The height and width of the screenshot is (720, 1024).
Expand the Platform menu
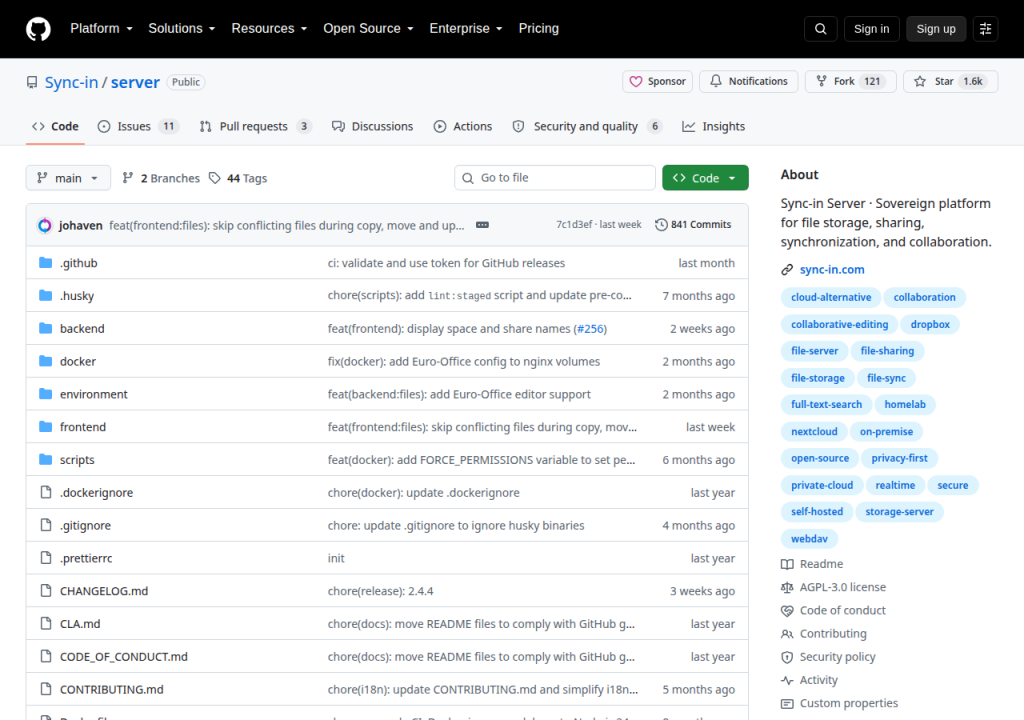click(101, 29)
